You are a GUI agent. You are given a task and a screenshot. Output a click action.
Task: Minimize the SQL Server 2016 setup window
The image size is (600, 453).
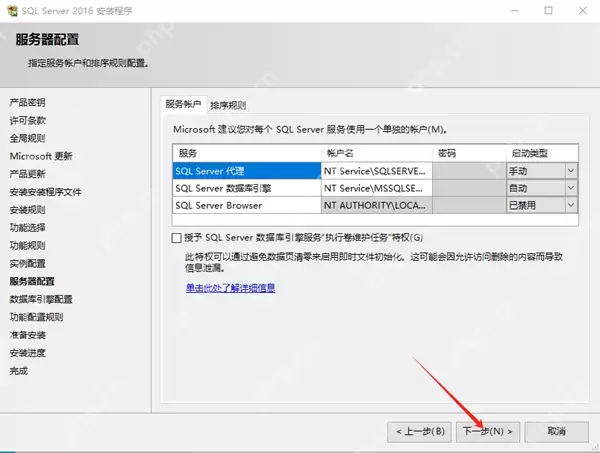click(515, 11)
